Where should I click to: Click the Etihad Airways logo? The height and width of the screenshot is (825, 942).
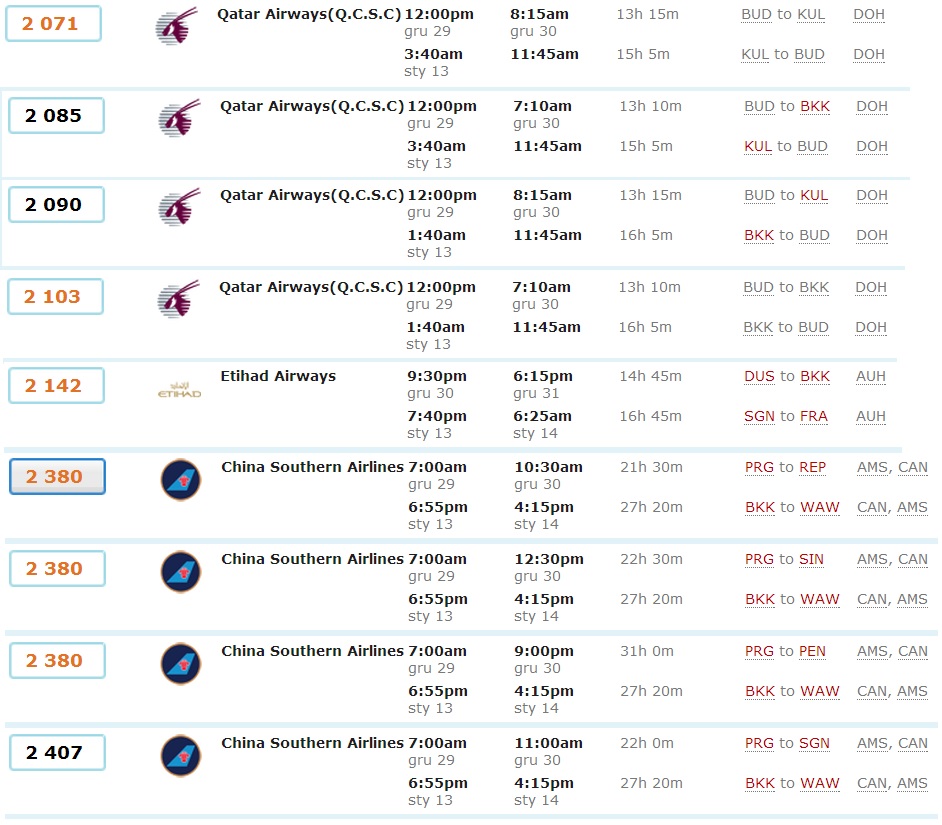point(179,390)
